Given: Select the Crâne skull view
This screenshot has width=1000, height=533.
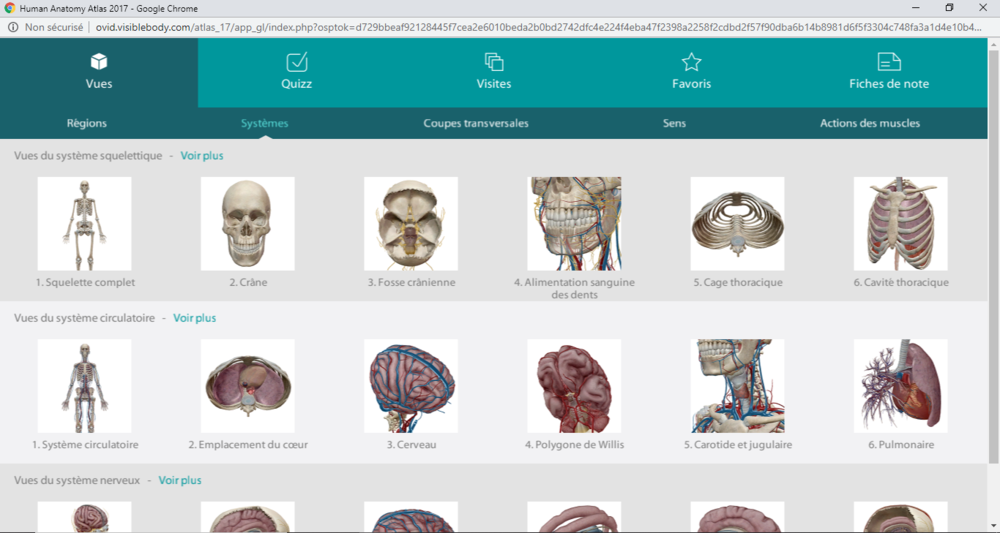Looking at the screenshot, I should [x=247, y=224].
